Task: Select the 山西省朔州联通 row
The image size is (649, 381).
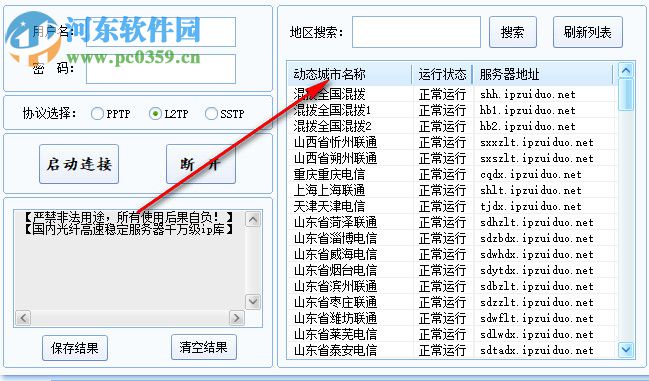Action: tap(451, 158)
